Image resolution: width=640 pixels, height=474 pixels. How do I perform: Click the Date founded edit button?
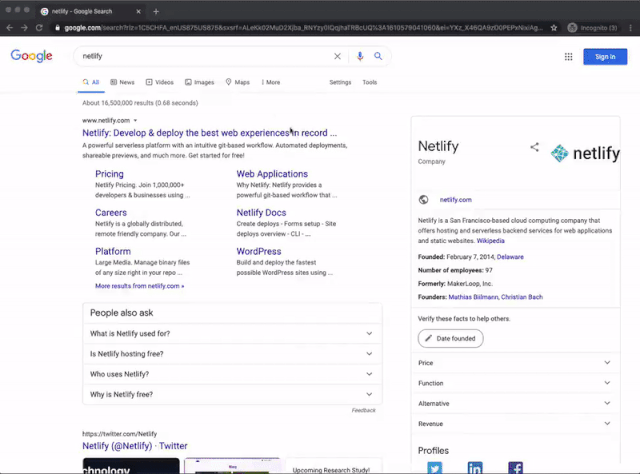(x=451, y=339)
